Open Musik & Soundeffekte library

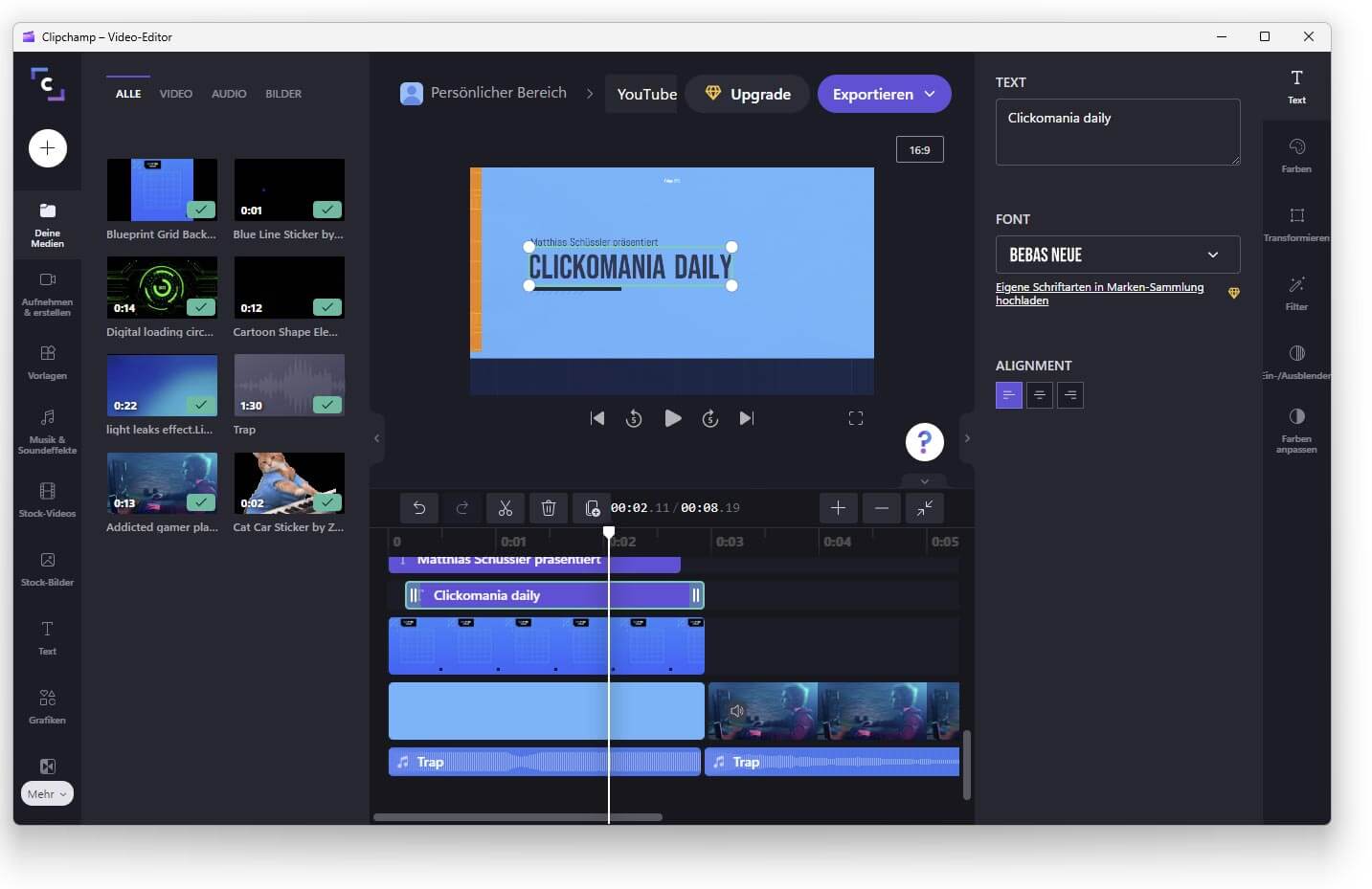pos(47,431)
